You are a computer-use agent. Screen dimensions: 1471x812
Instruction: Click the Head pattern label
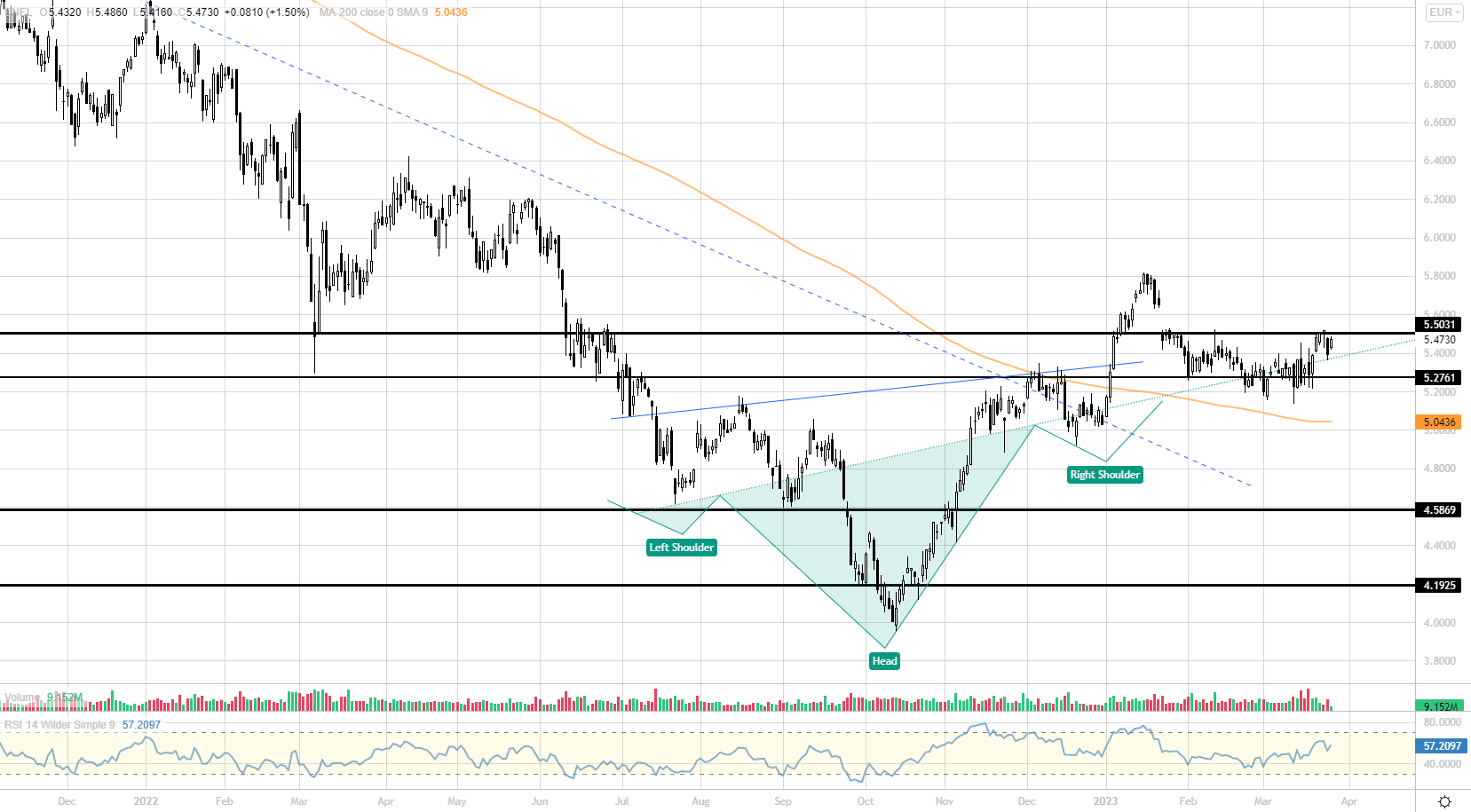tap(884, 661)
